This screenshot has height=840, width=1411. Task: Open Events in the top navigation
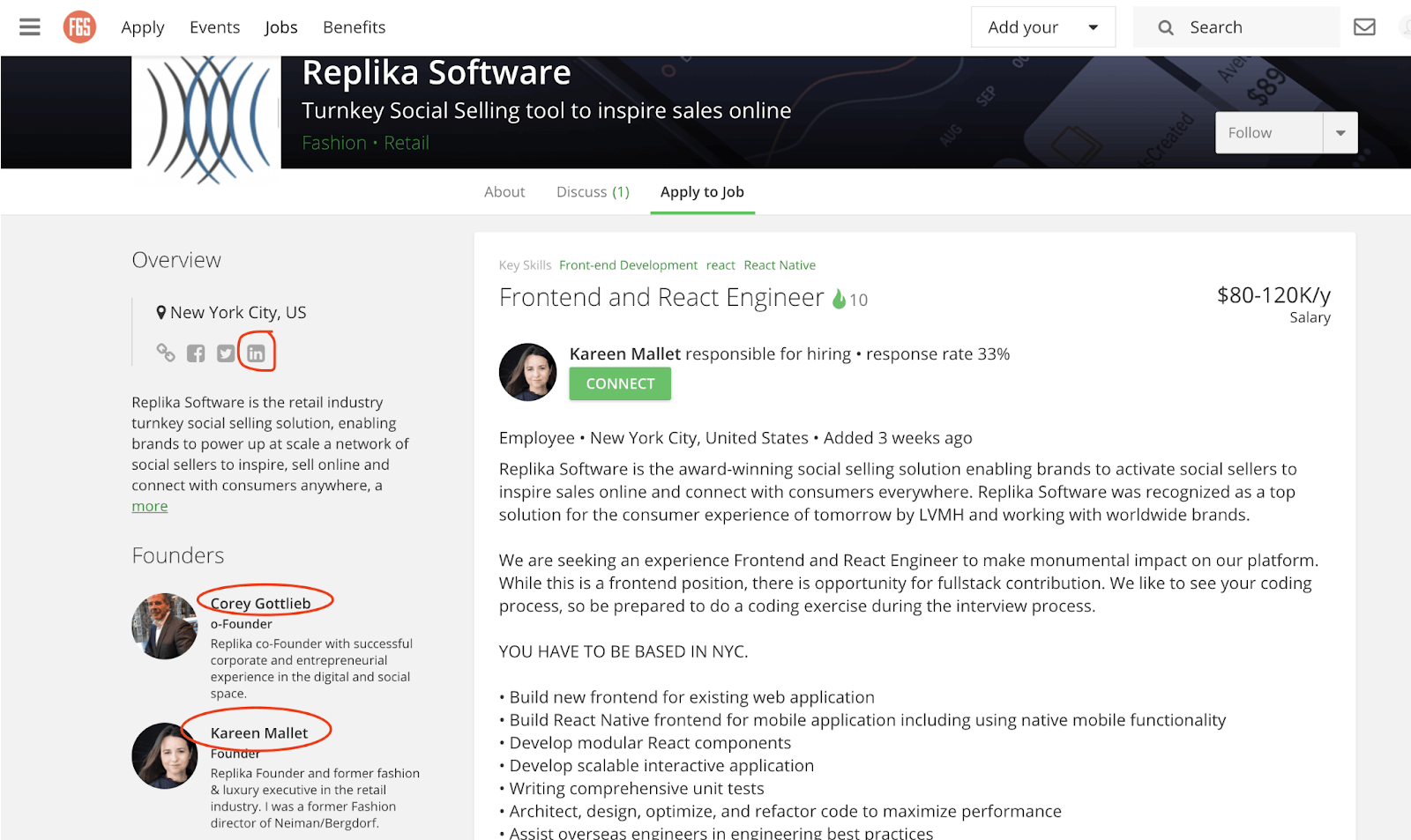[x=214, y=27]
